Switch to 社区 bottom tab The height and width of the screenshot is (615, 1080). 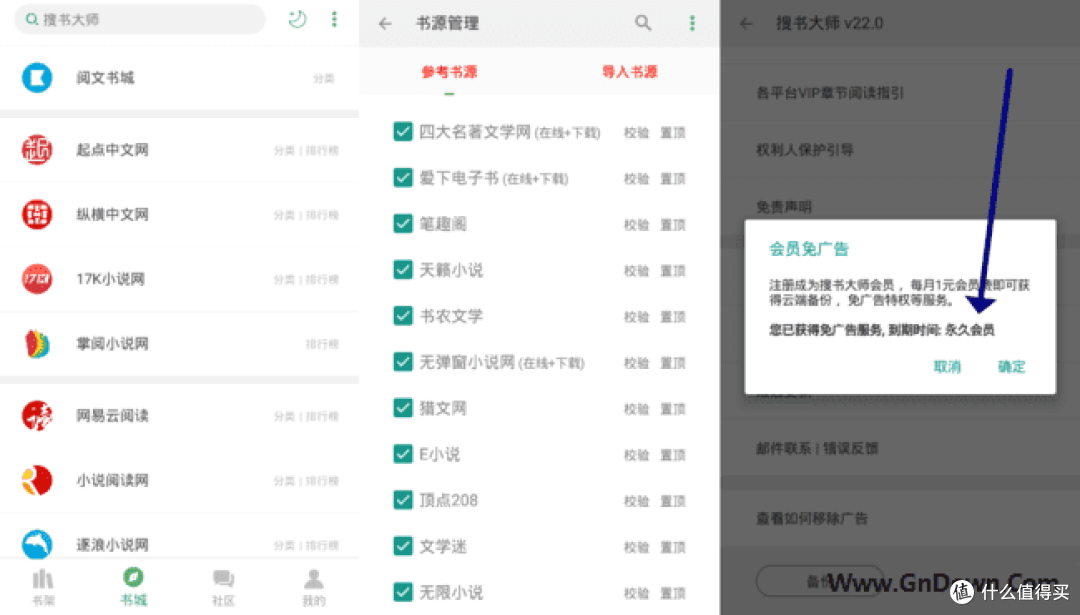coord(223,587)
